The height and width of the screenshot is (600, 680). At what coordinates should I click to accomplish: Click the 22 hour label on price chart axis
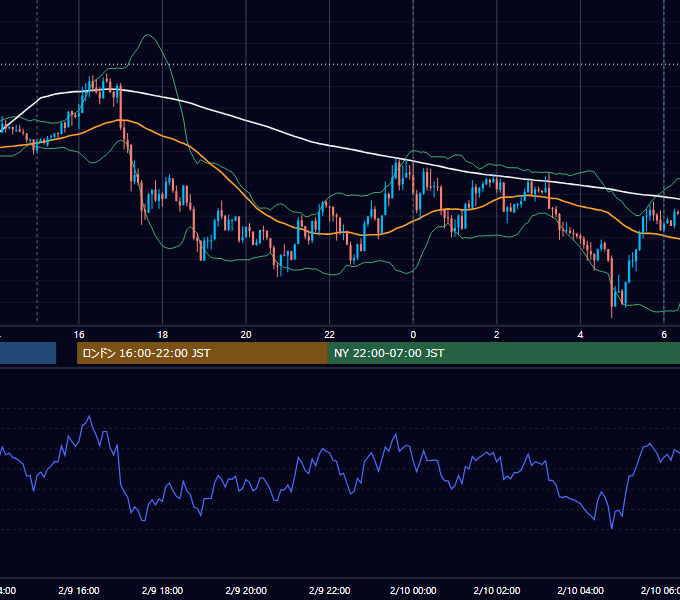point(330,335)
